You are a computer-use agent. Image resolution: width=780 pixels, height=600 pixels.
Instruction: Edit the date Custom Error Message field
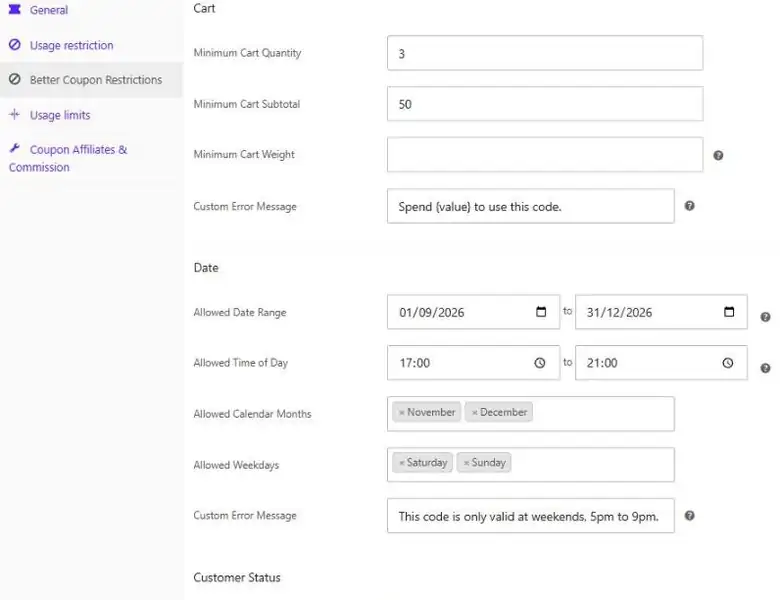coord(531,516)
